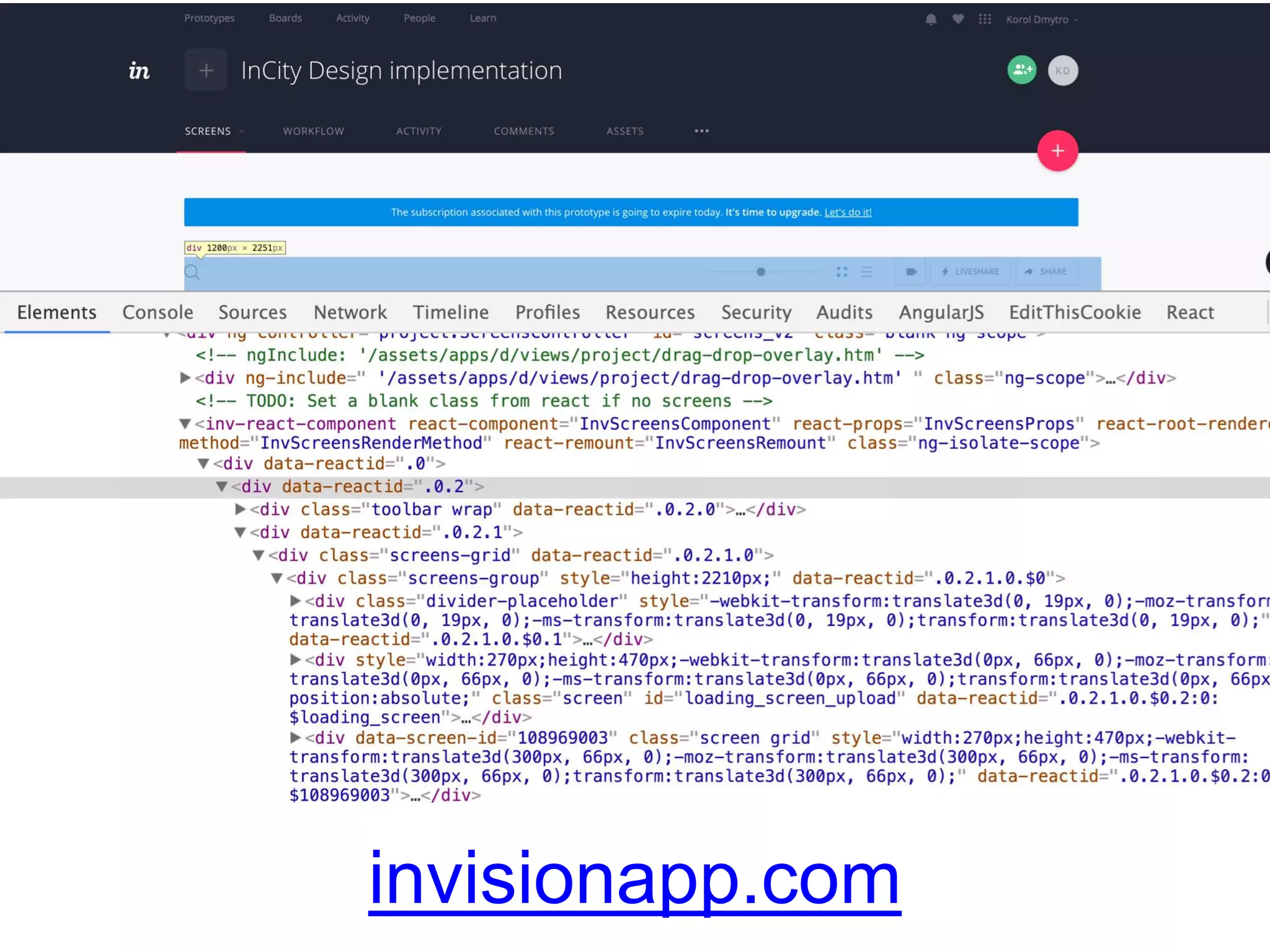Switch to DevTools Elements tab
Screen dimensions: 1270x952
coord(56,312)
